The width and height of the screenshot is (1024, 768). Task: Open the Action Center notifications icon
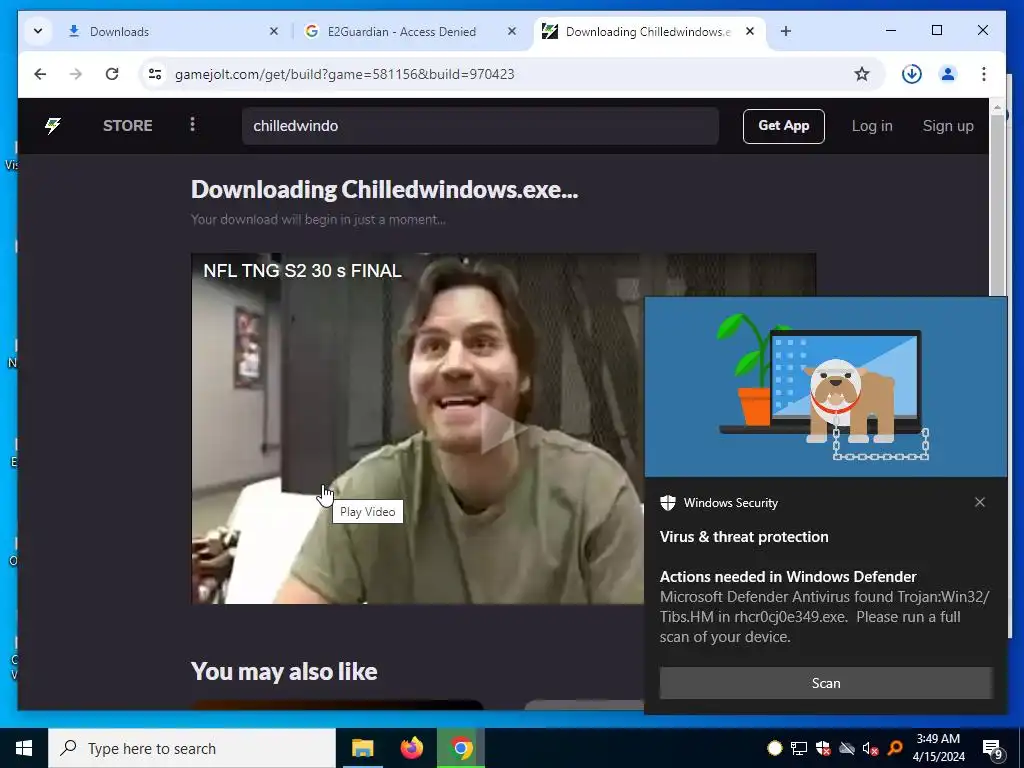992,749
